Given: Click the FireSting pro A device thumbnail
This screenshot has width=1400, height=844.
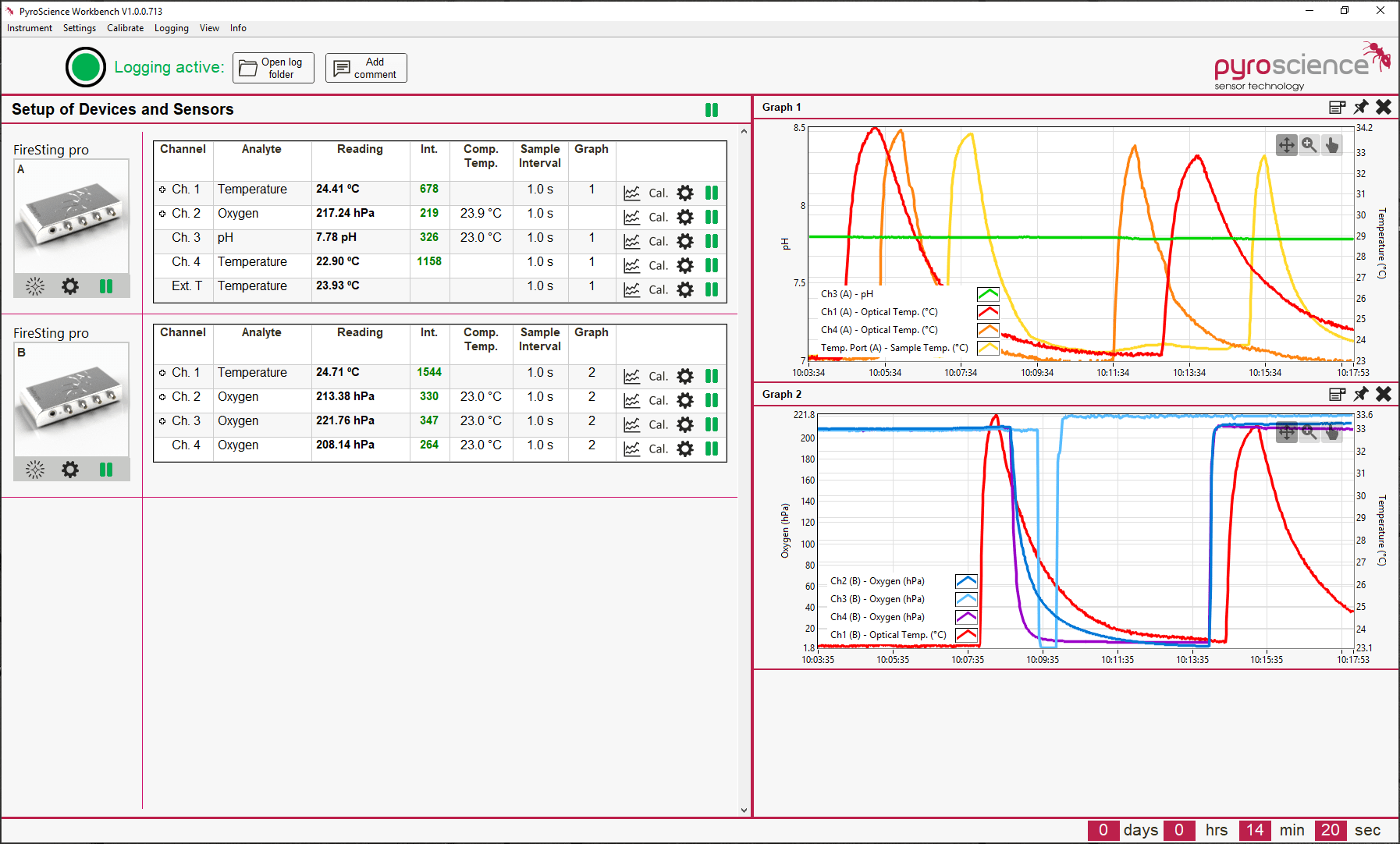Looking at the screenshot, I should [x=71, y=216].
